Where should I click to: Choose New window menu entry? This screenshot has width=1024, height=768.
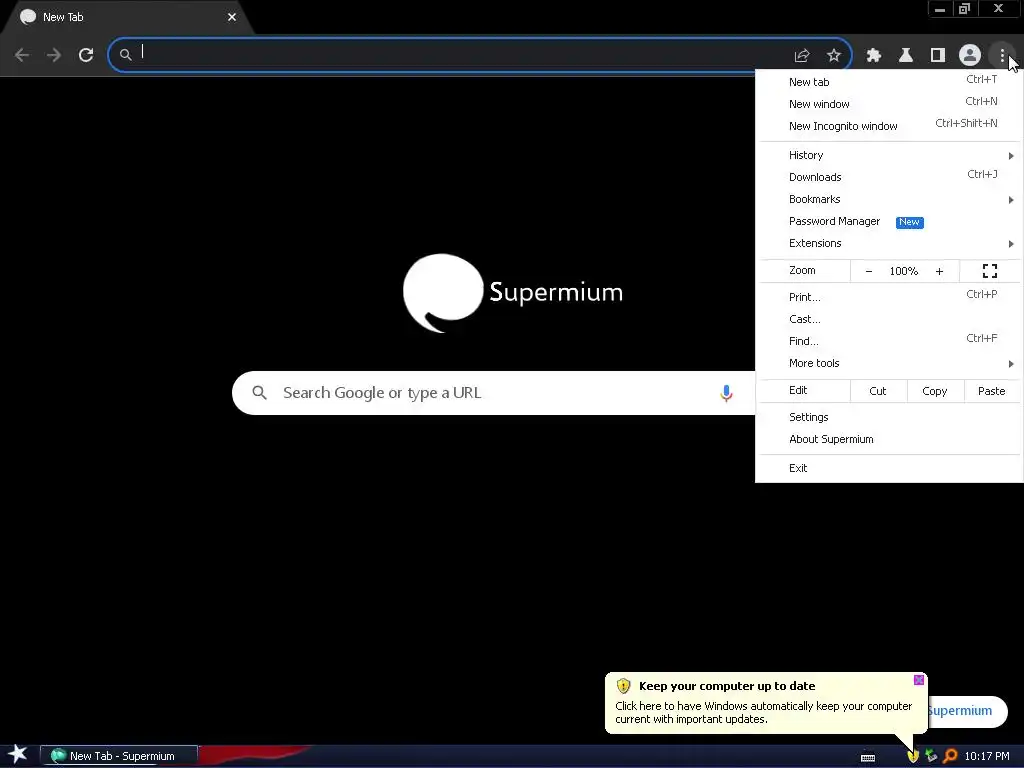(x=889, y=104)
